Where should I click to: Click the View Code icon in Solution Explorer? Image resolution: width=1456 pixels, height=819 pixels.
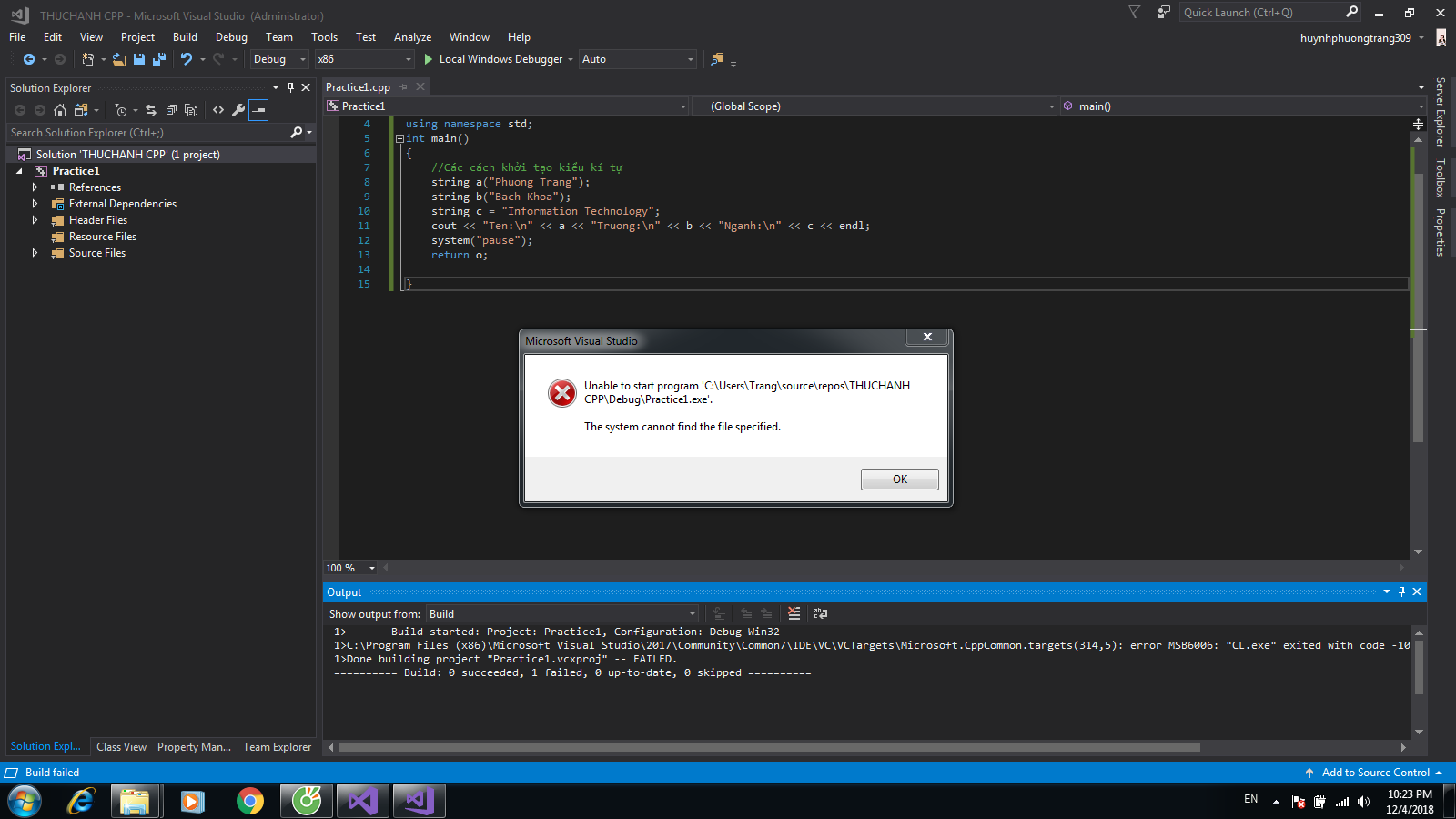tap(218, 110)
